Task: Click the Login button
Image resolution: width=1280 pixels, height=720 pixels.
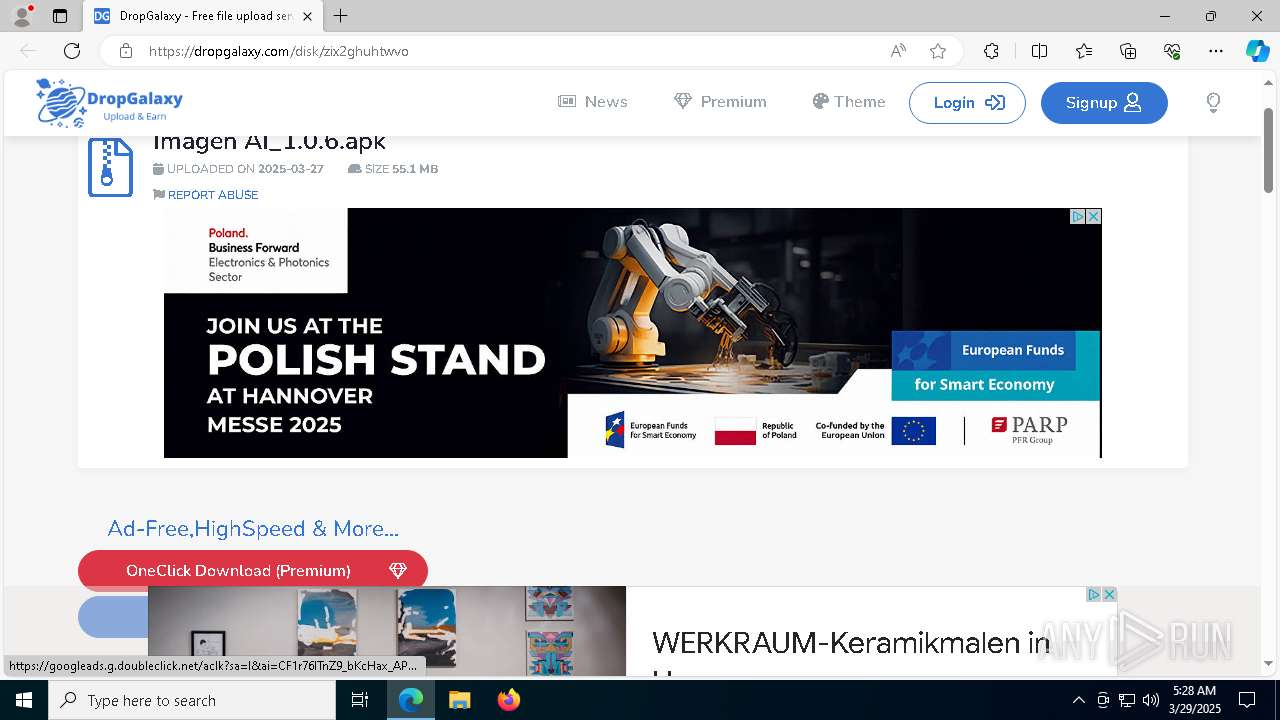Action: pos(967,103)
